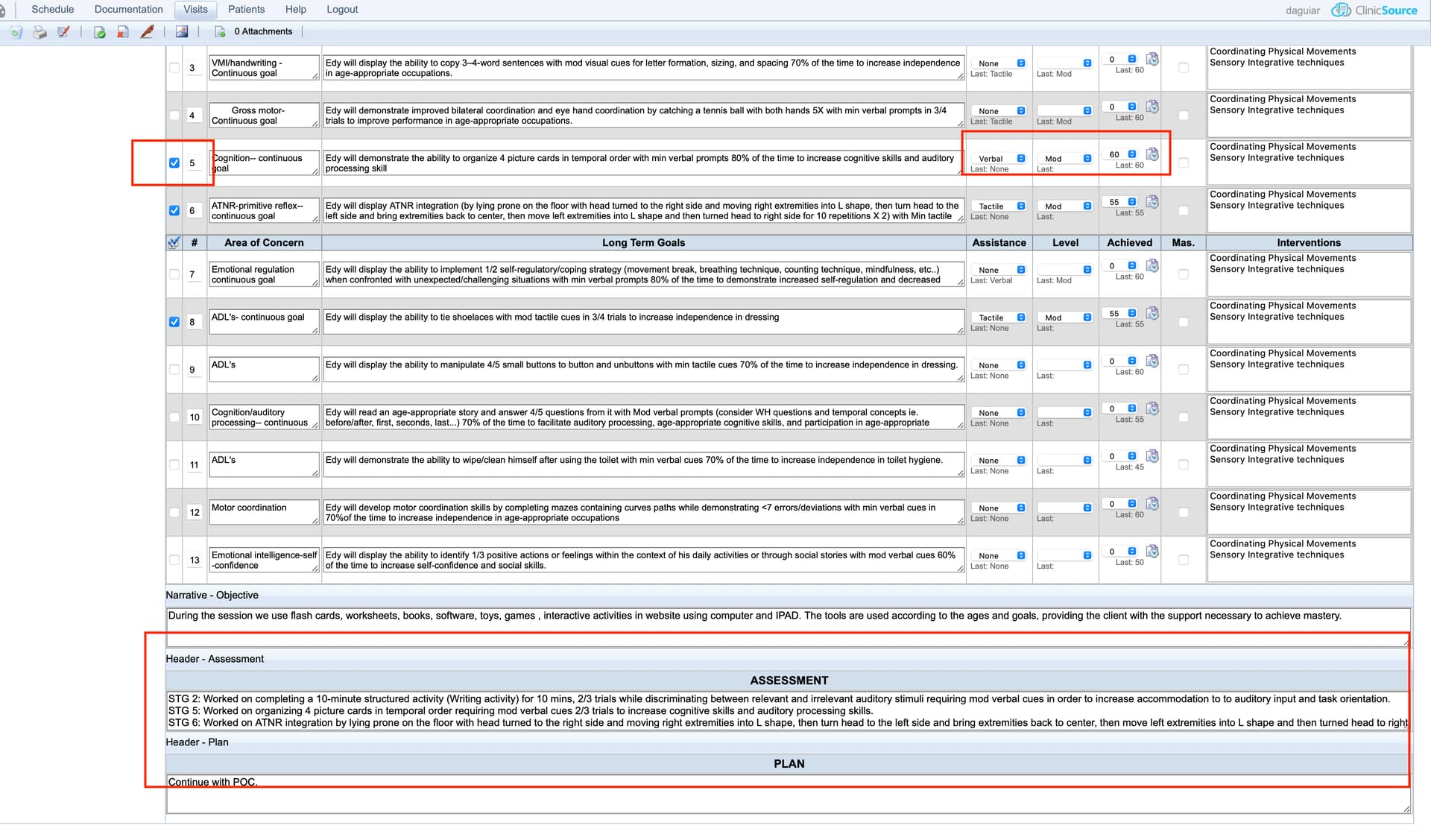Screen dimensions: 1431x840
Task: Open the Documentation menu
Action: click(x=128, y=10)
